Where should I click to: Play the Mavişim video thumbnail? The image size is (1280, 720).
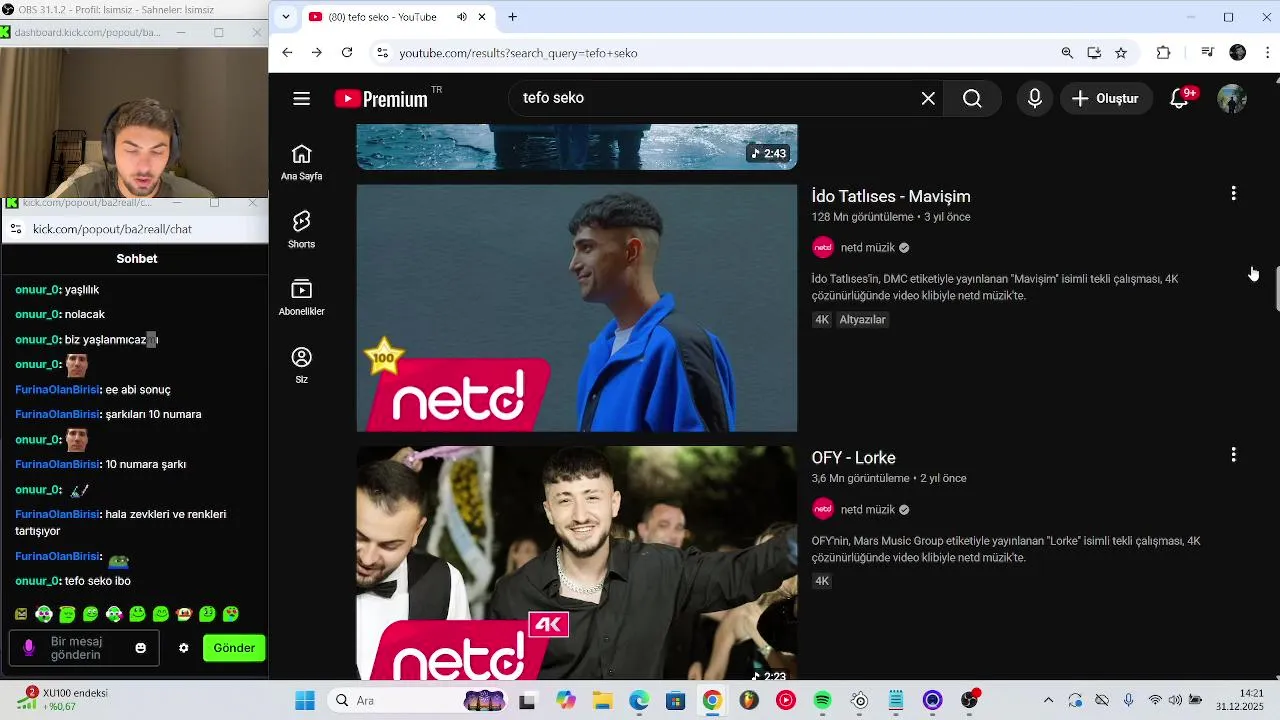click(x=577, y=308)
